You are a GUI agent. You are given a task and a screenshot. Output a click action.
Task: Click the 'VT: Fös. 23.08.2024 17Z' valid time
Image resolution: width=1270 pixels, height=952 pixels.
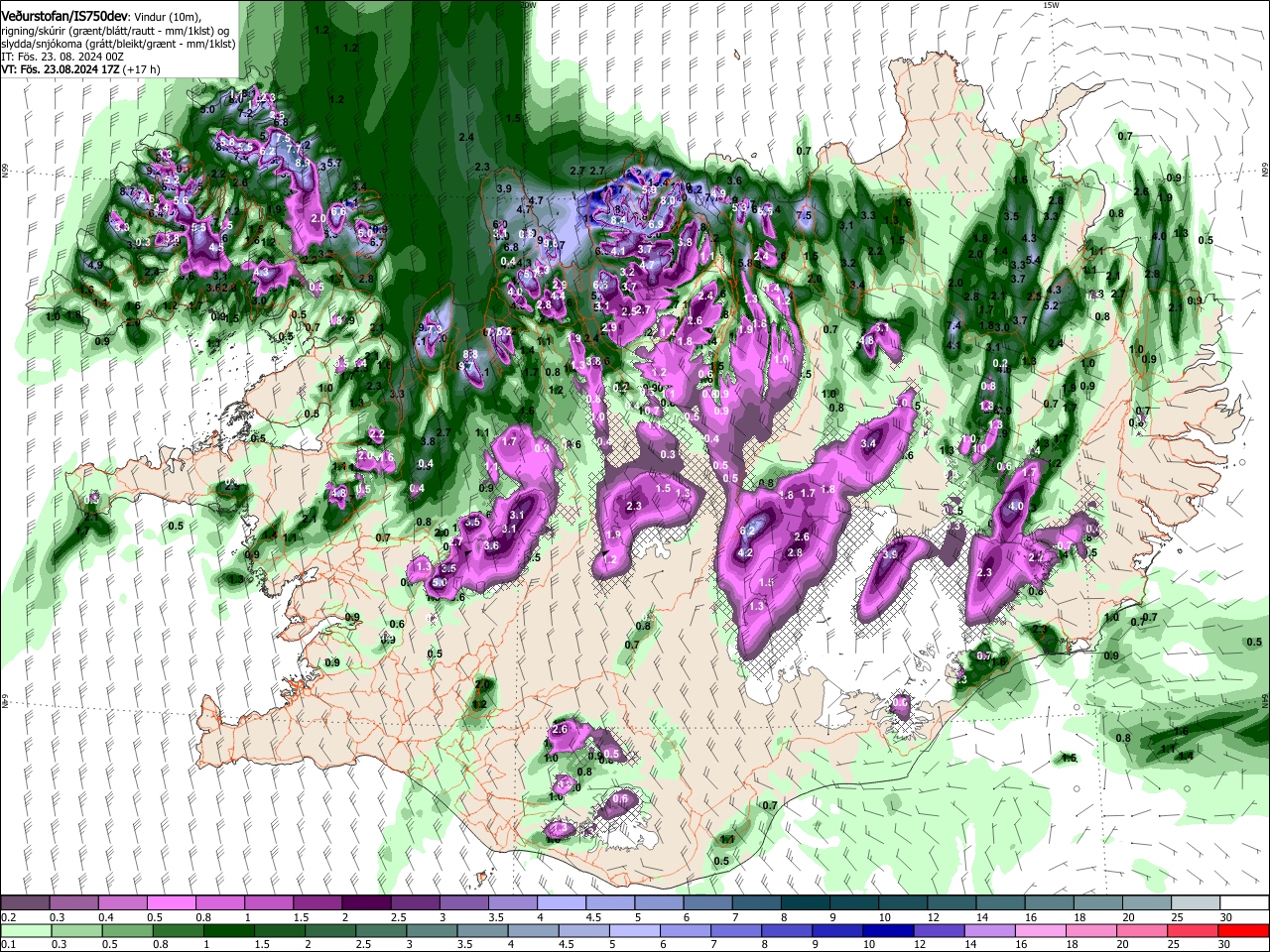61,69
